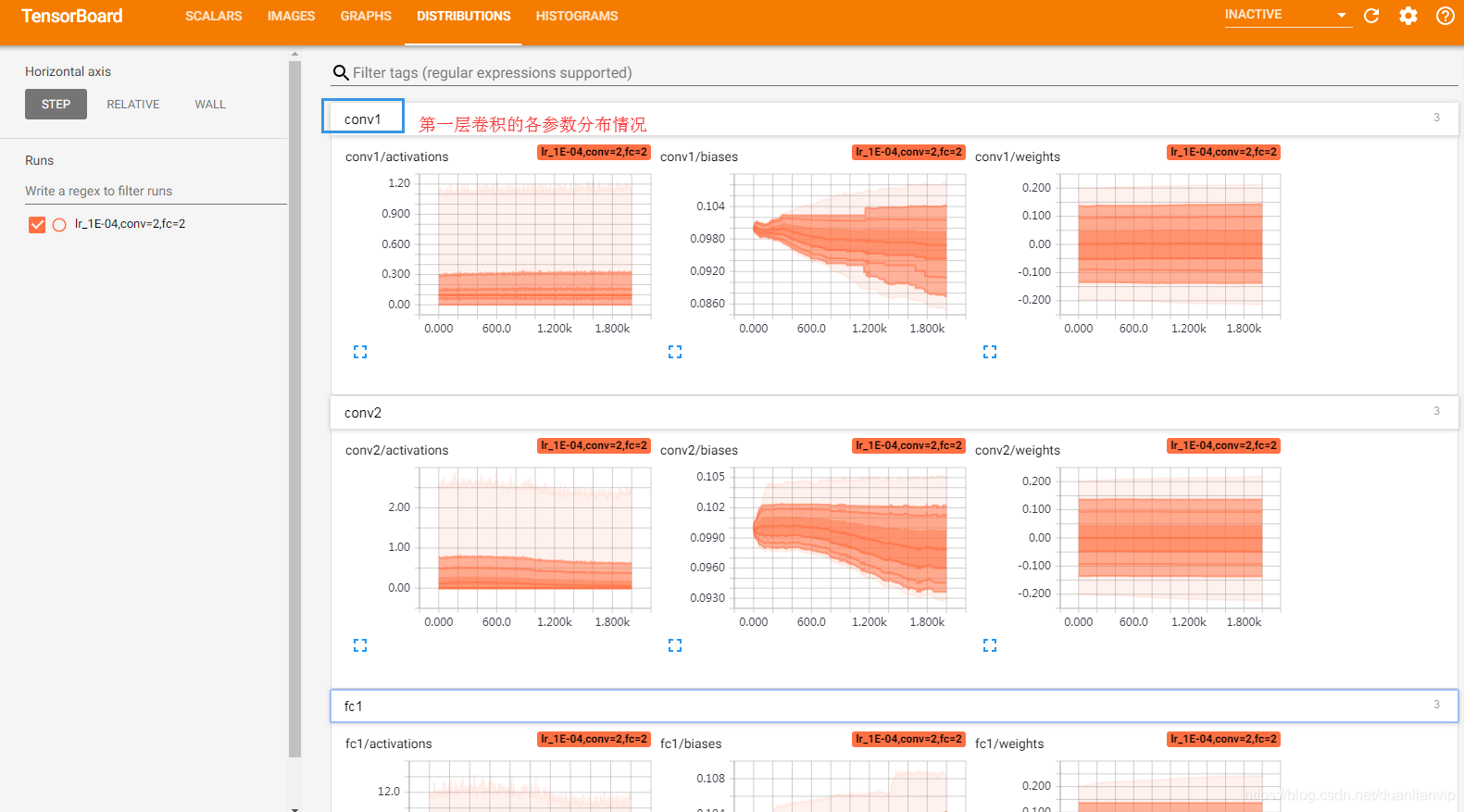Screen dimensions: 1464x812
Task: Open the help question mark icon
Action: tap(1445, 16)
